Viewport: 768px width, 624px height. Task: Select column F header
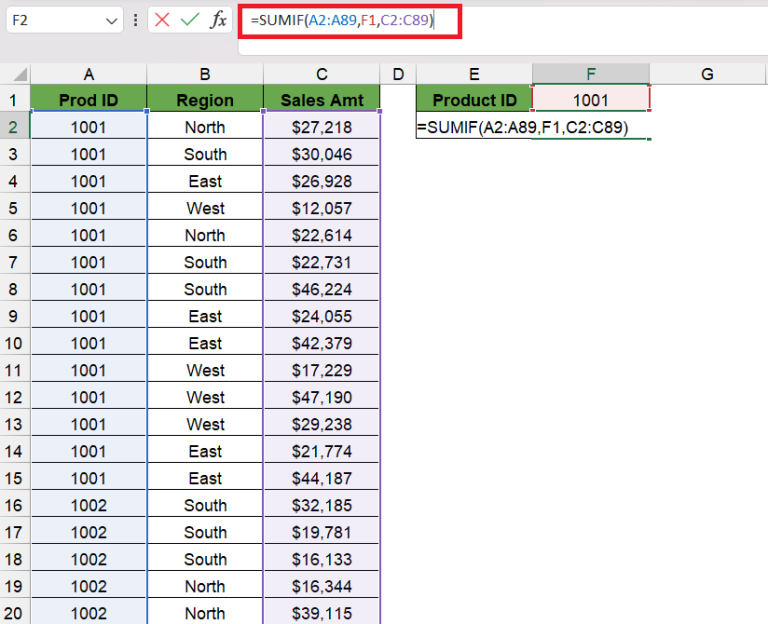(x=591, y=74)
